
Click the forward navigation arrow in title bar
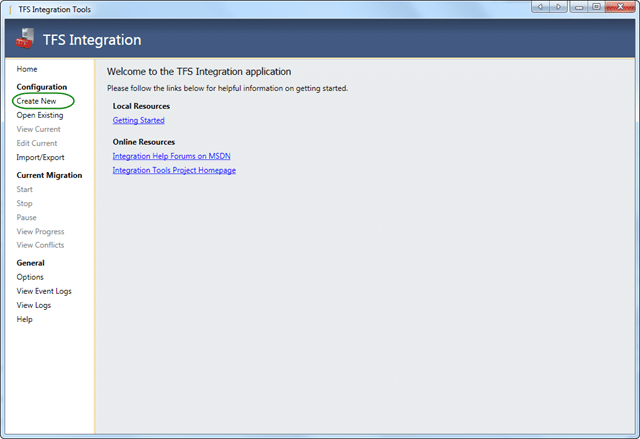point(558,7)
